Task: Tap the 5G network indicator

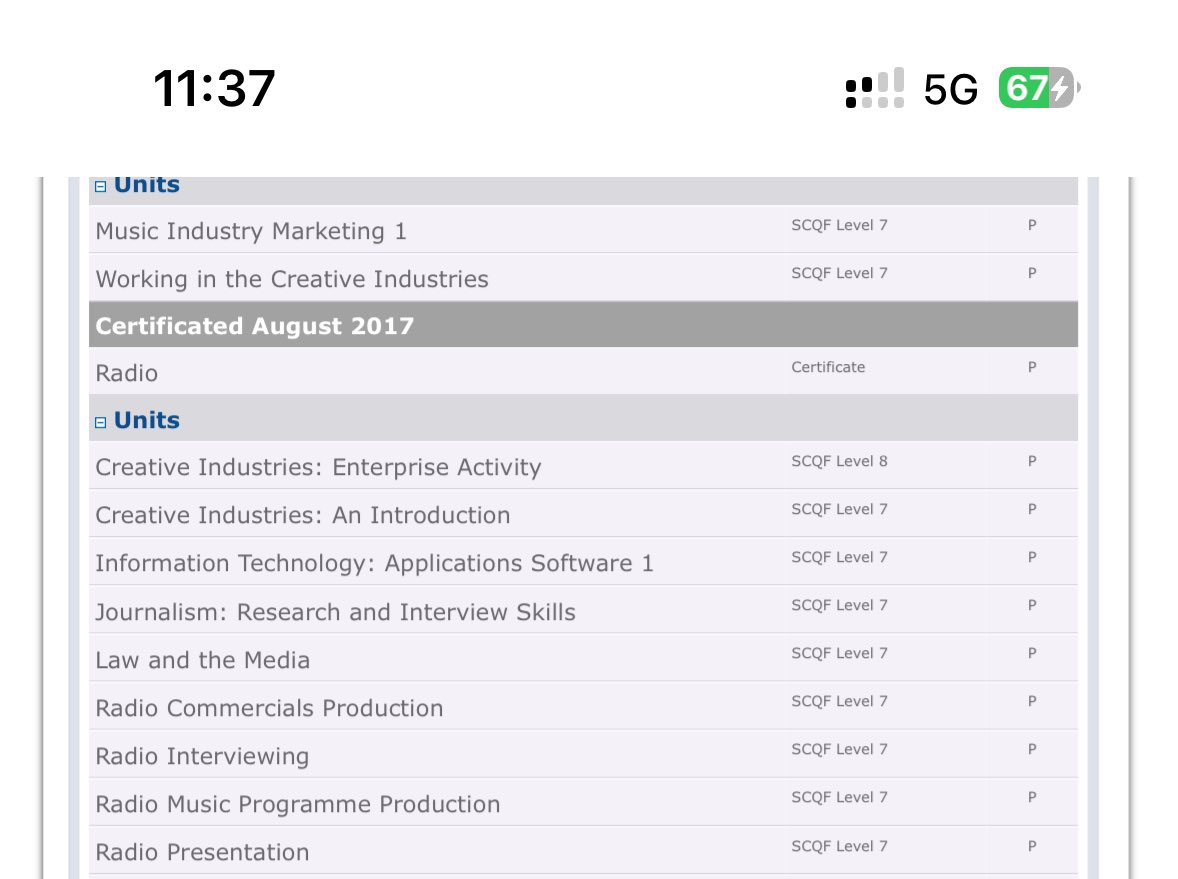Action: click(x=950, y=89)
